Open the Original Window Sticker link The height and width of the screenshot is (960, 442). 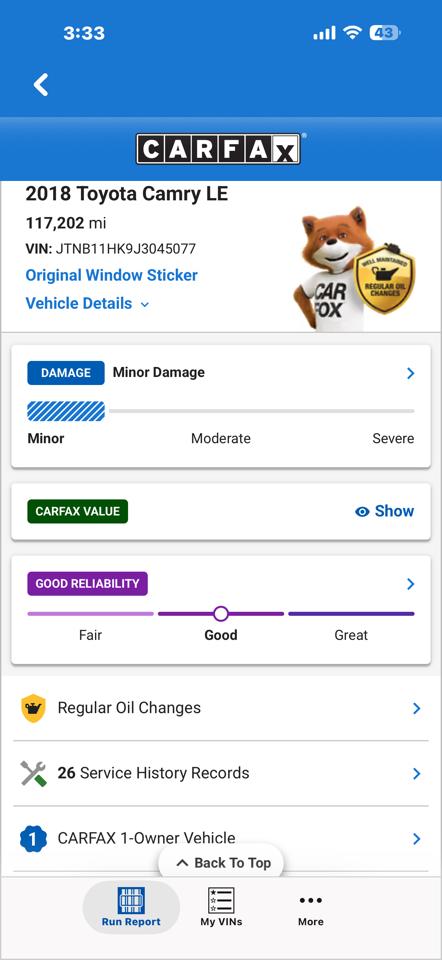(x=111, y=276)
